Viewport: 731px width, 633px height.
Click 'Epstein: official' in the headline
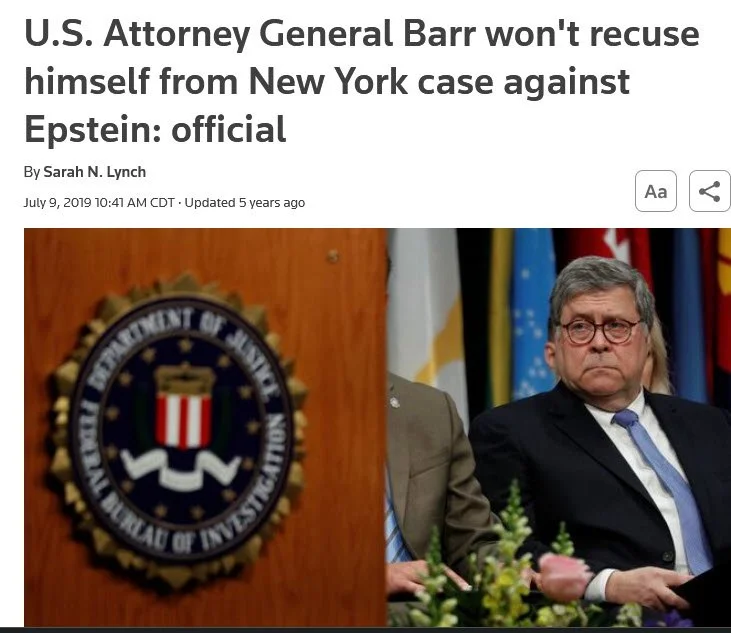(155, 130)
